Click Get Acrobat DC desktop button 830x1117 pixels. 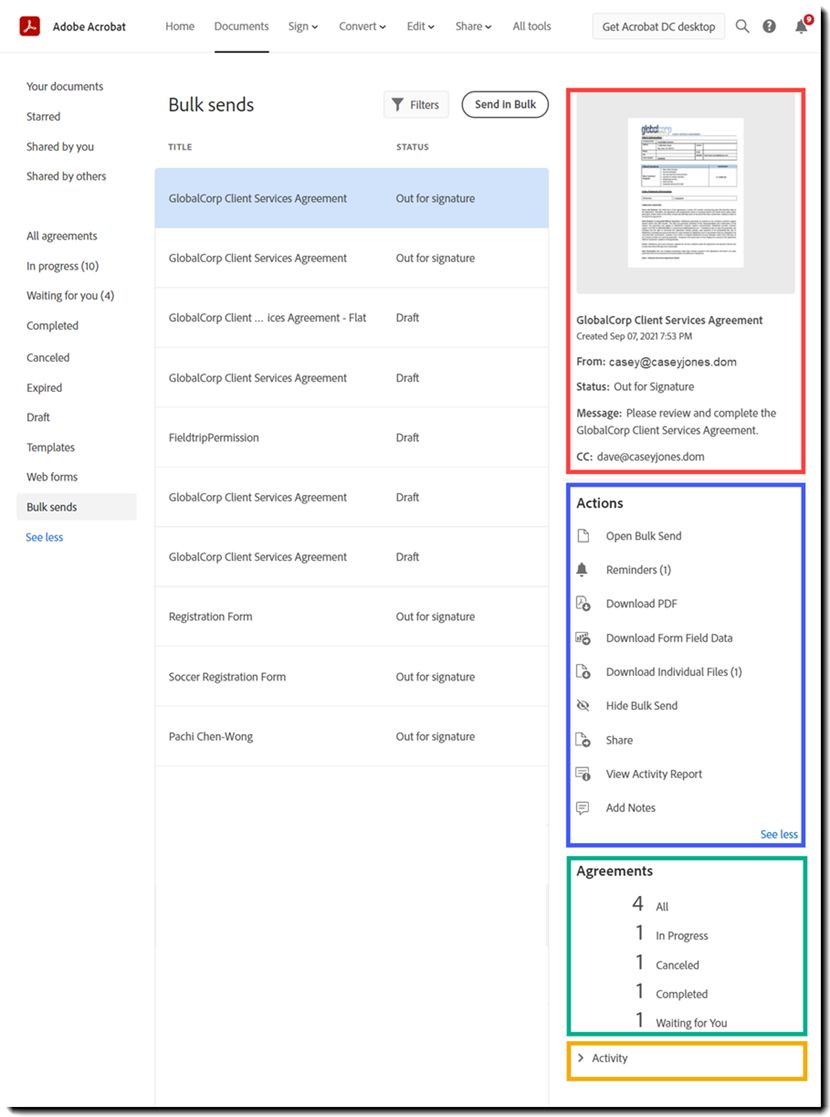(658, 26)
